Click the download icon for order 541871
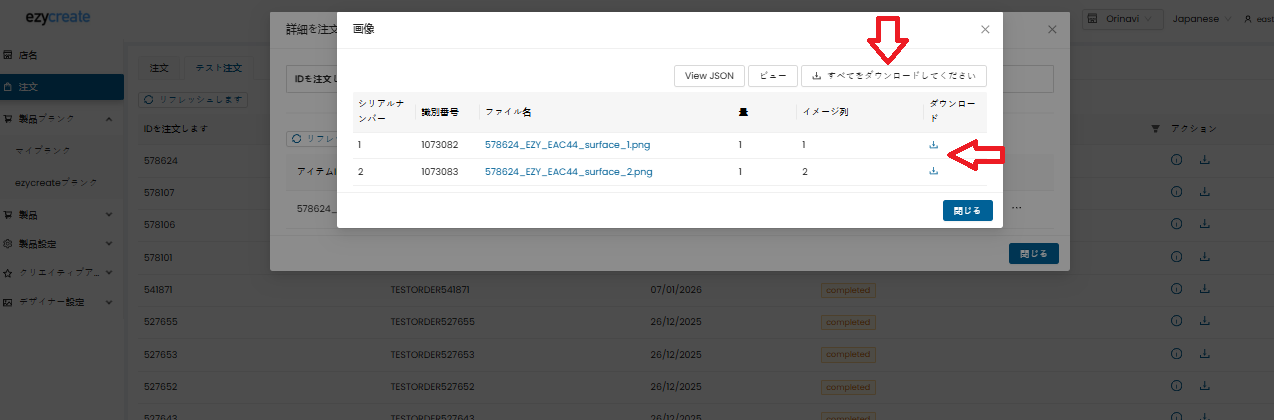1274x420 pixels. tap(1205, 289)
